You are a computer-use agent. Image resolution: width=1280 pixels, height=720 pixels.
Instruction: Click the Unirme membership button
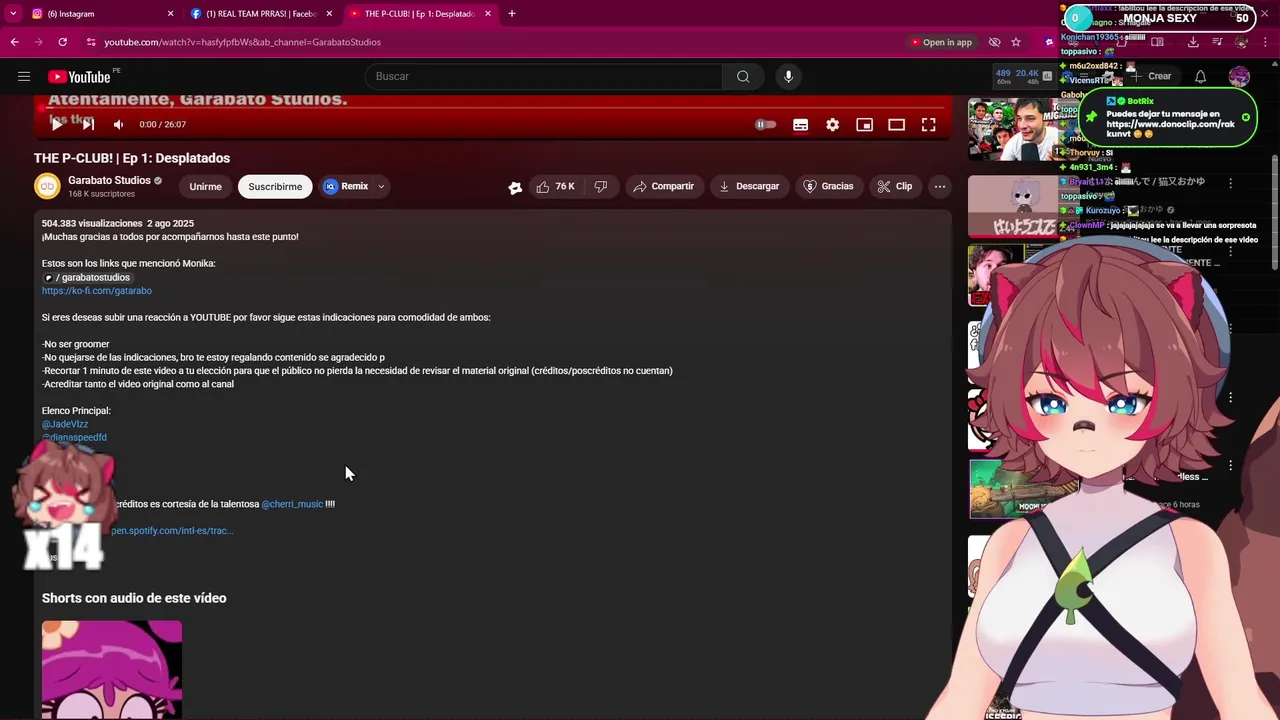pyautogui.click(x=205, y=186)
